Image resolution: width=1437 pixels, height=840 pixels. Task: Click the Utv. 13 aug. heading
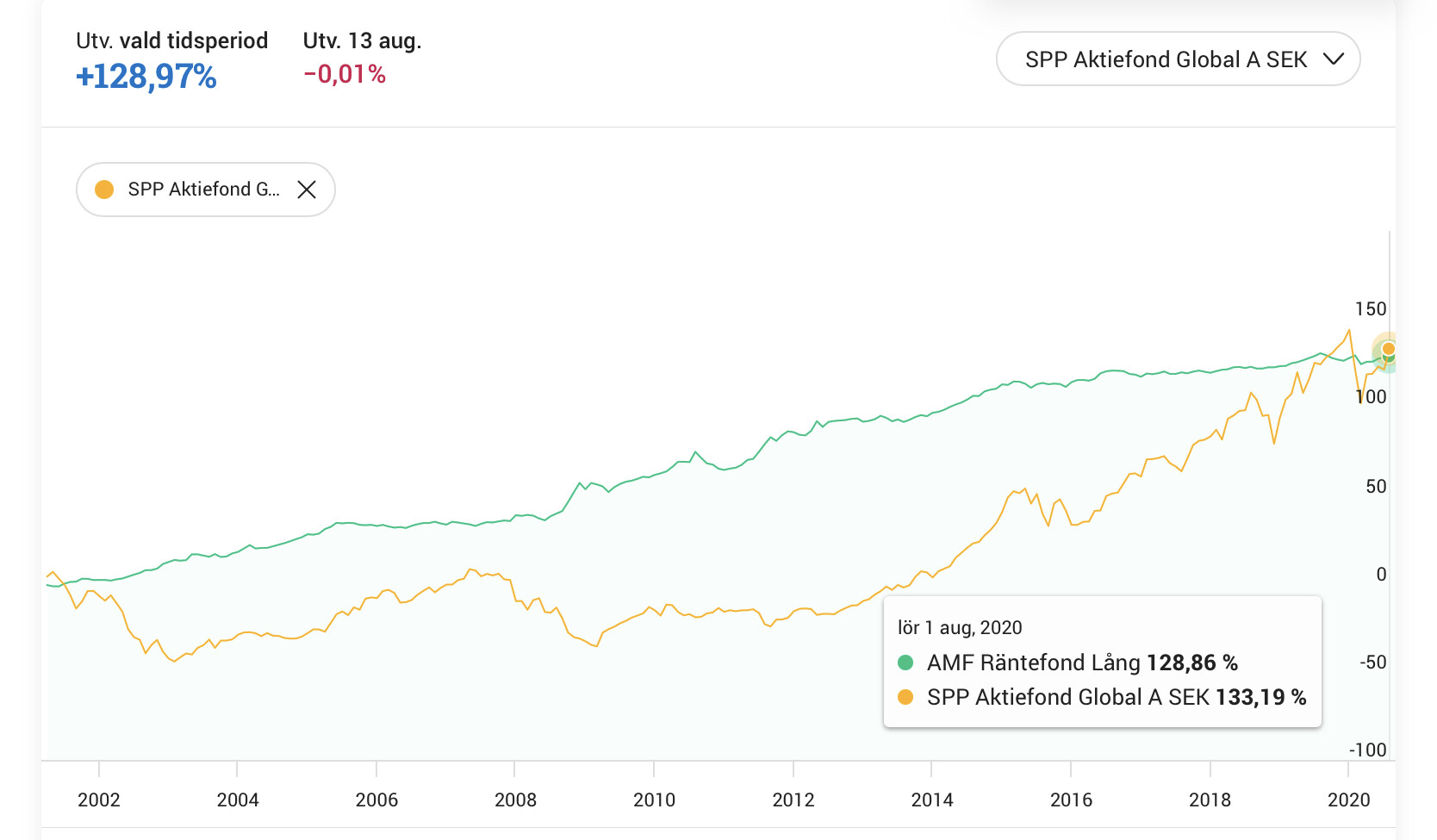(362, 40)
